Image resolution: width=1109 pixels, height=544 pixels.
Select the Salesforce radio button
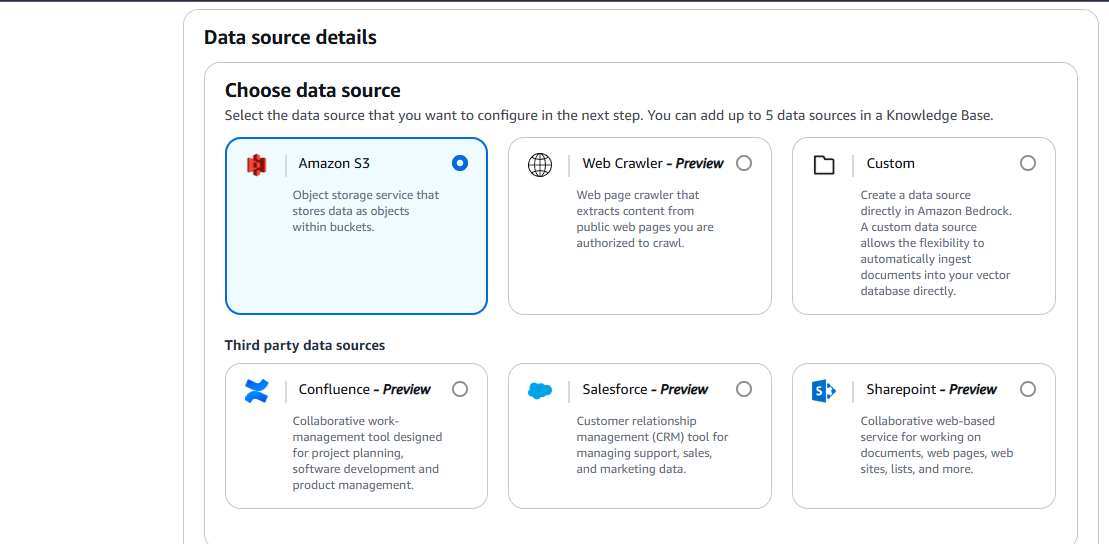tap(744, 389)
